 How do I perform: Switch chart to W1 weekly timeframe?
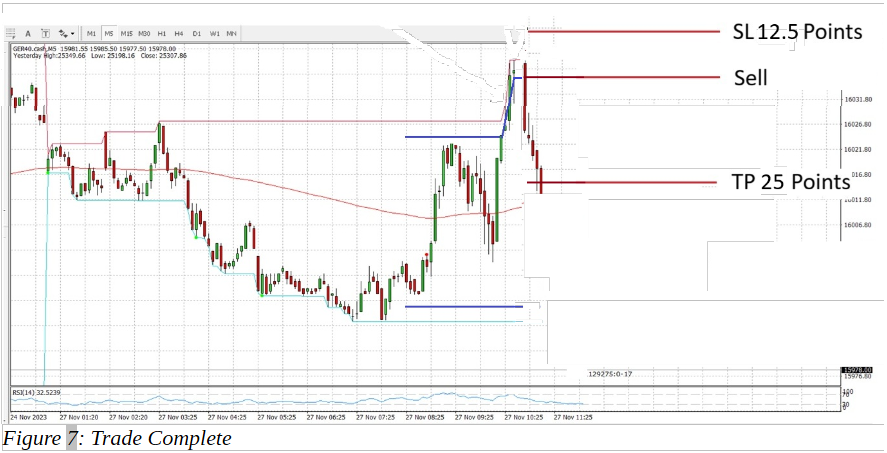214,34
